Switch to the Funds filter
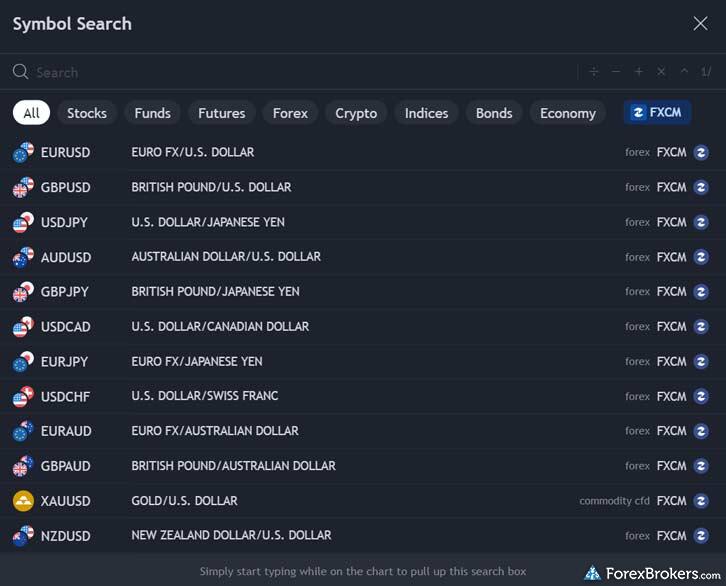726x586 pixels. (152, 113)
